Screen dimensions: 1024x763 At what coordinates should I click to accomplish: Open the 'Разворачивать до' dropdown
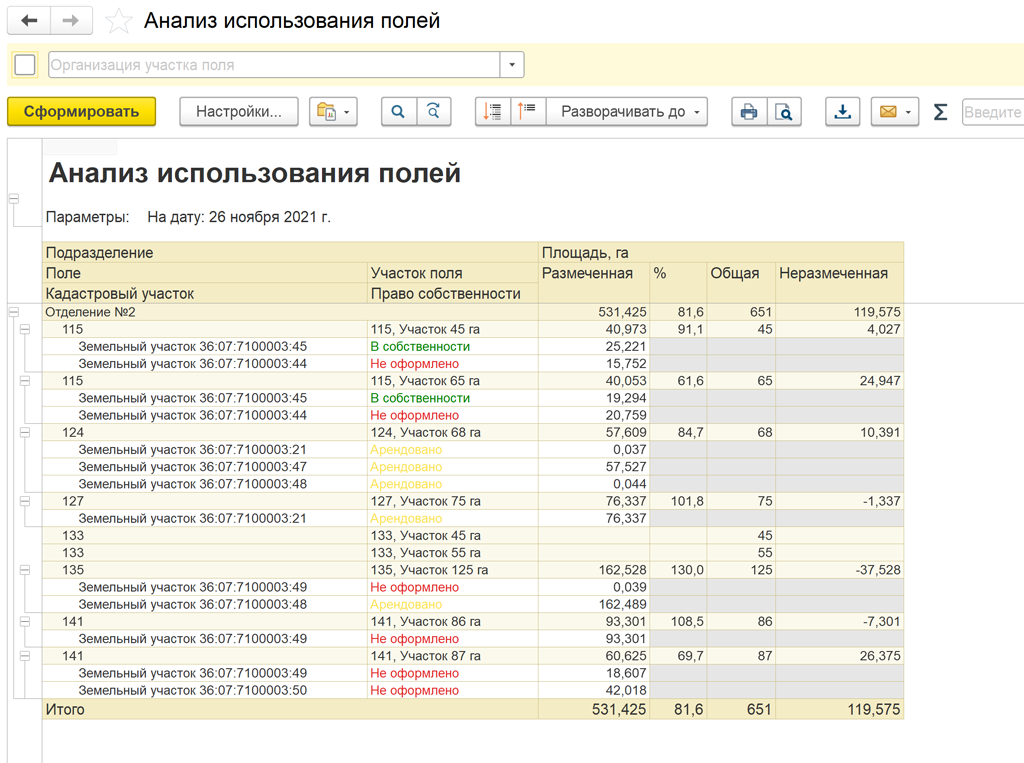tap(628, 112)
